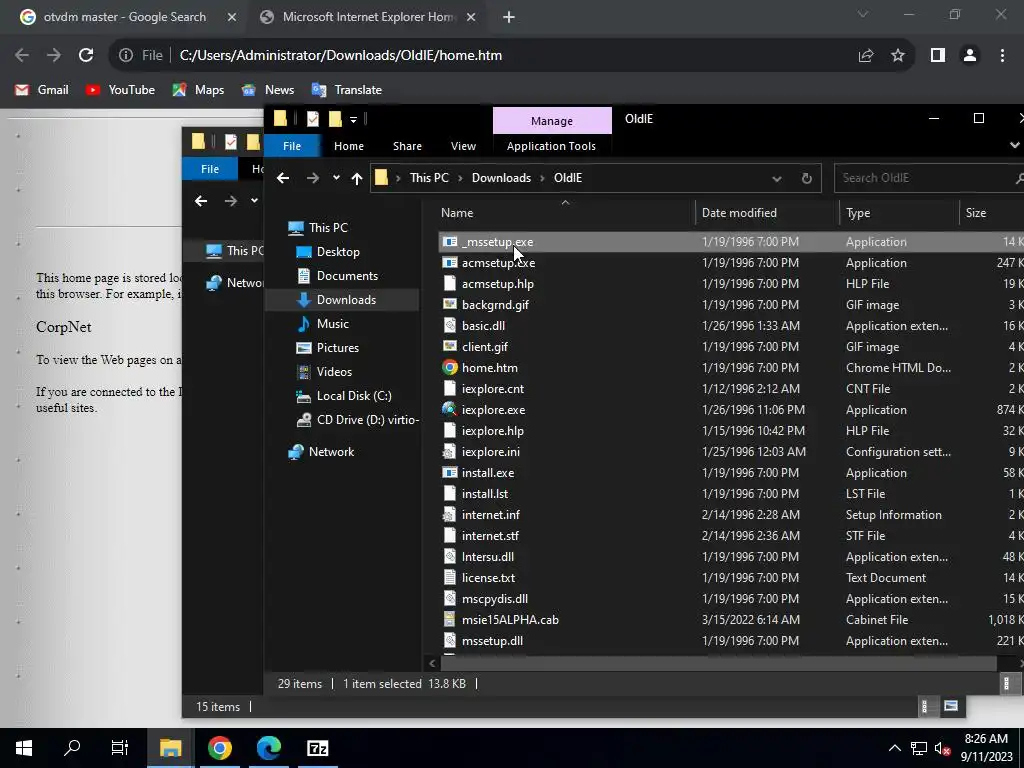1024x768 pixels.
Task: Open Quick Access Toolbar customize dropdown
Action: point(353,119)
